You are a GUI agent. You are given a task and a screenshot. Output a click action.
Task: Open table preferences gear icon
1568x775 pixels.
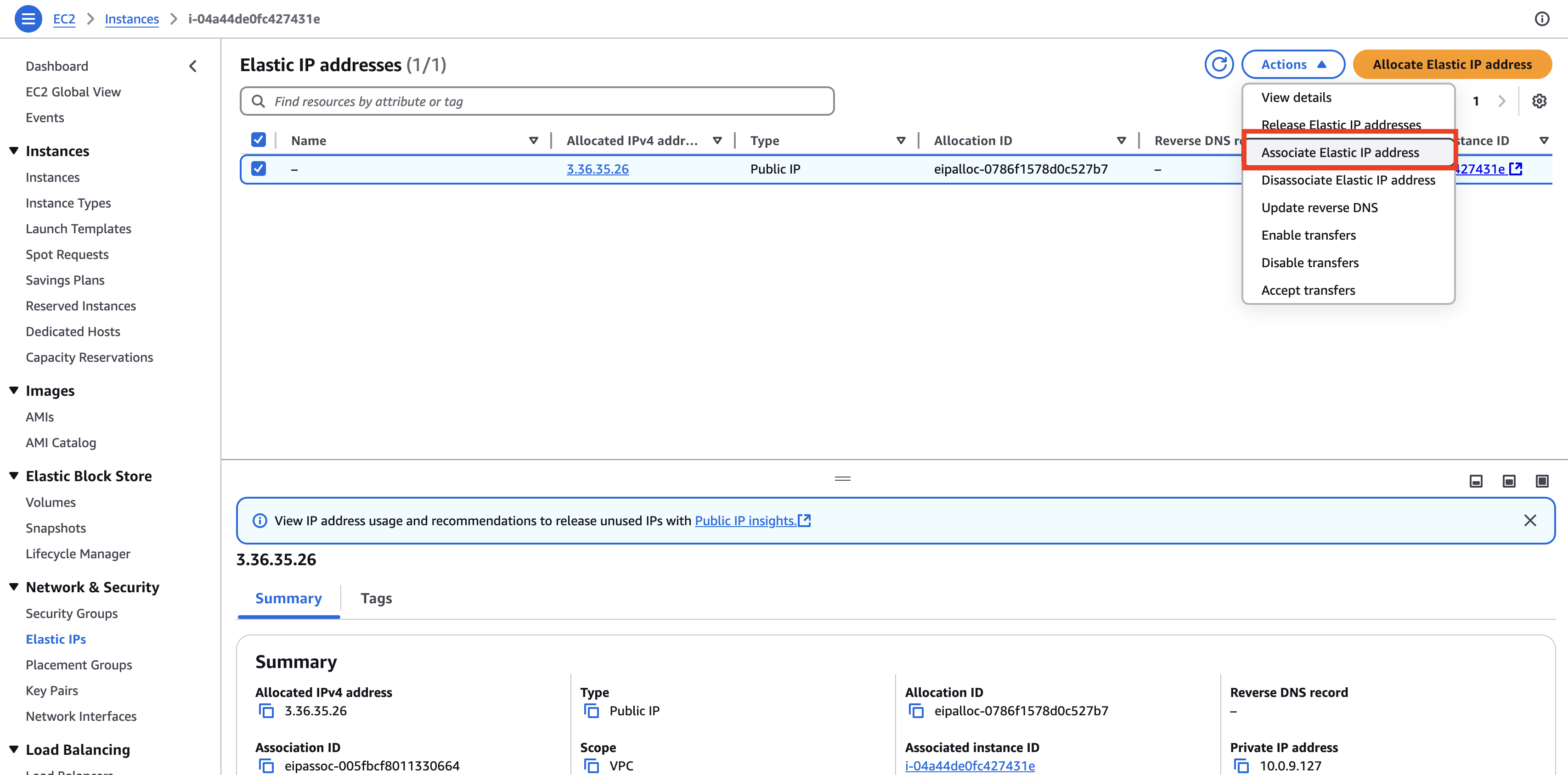point(1540,101)
